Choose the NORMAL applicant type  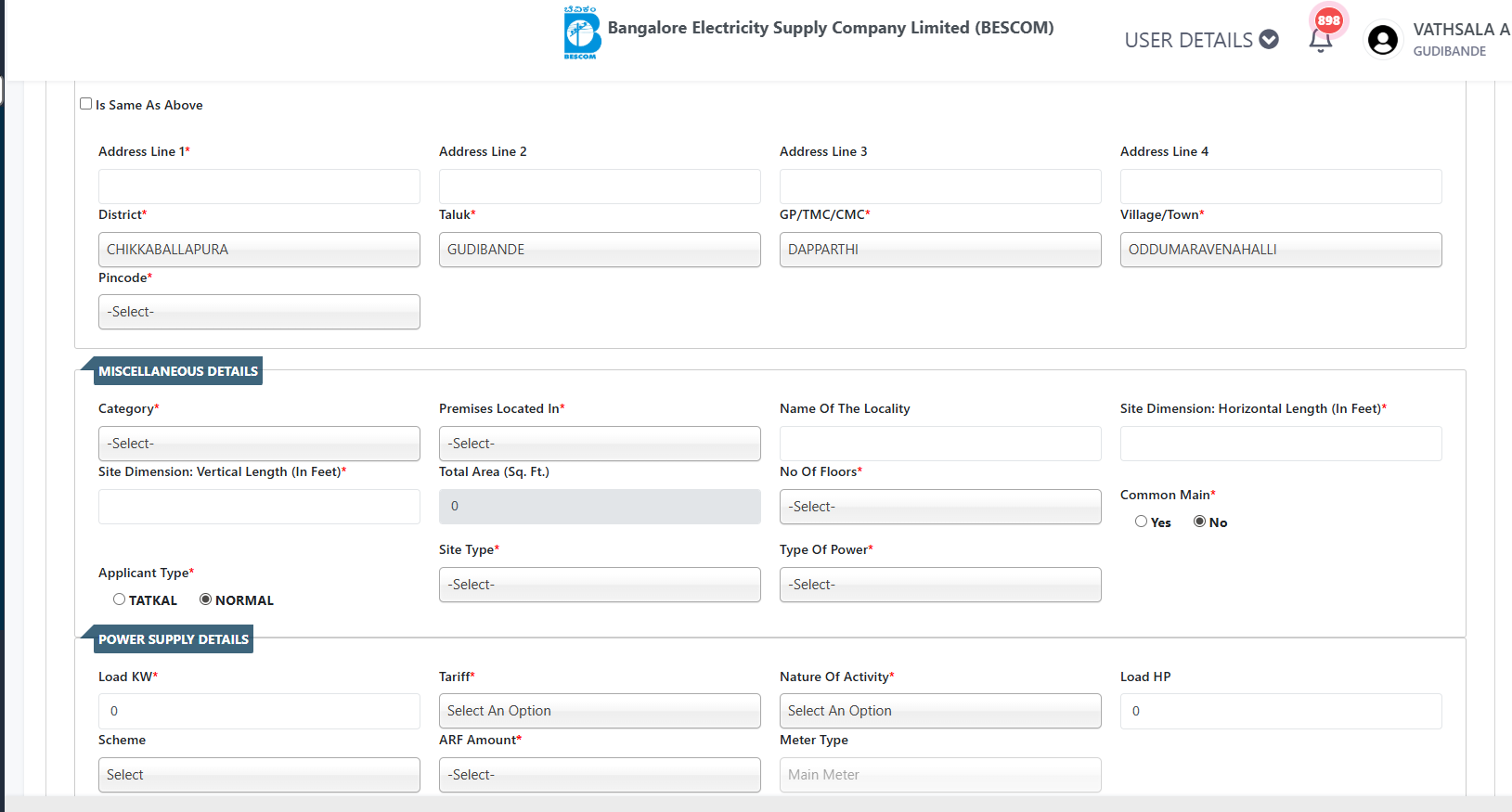point(205,599)
